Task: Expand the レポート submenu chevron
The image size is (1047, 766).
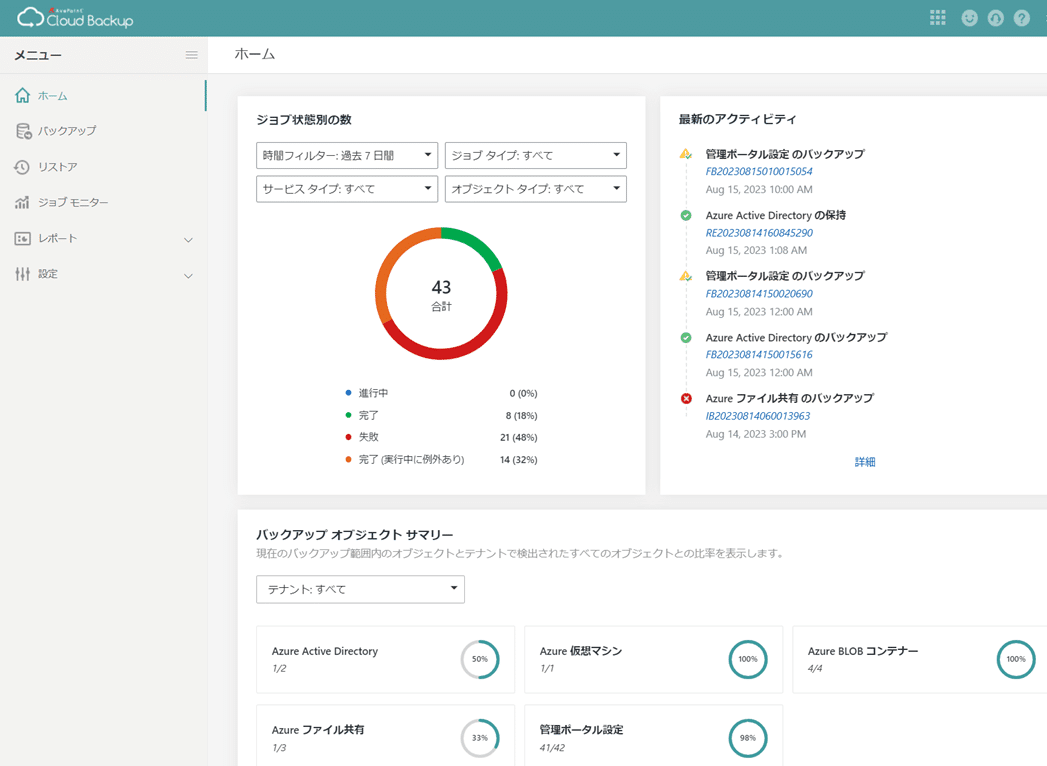Action: [x=188, y=240]
